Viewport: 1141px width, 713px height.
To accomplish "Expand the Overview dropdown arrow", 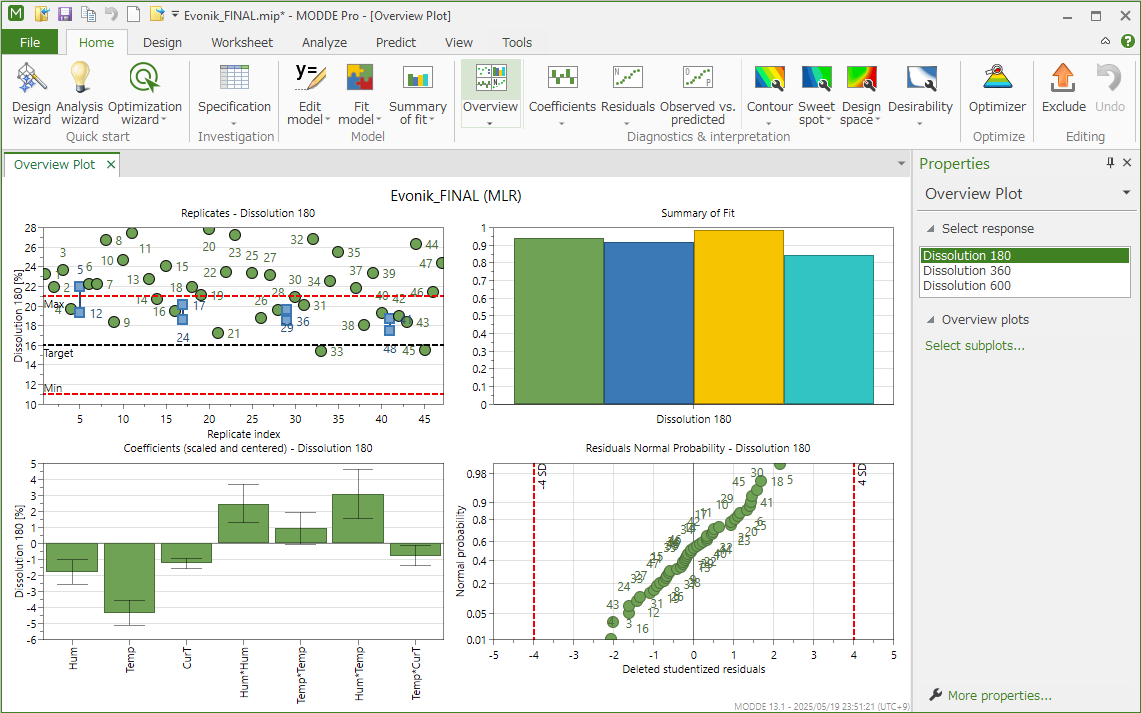I will click(490, 123).
